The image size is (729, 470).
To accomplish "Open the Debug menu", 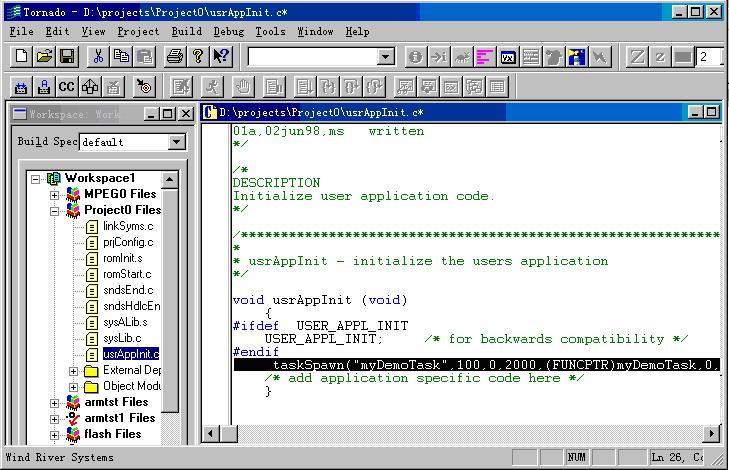I will [x=229, y=32].
